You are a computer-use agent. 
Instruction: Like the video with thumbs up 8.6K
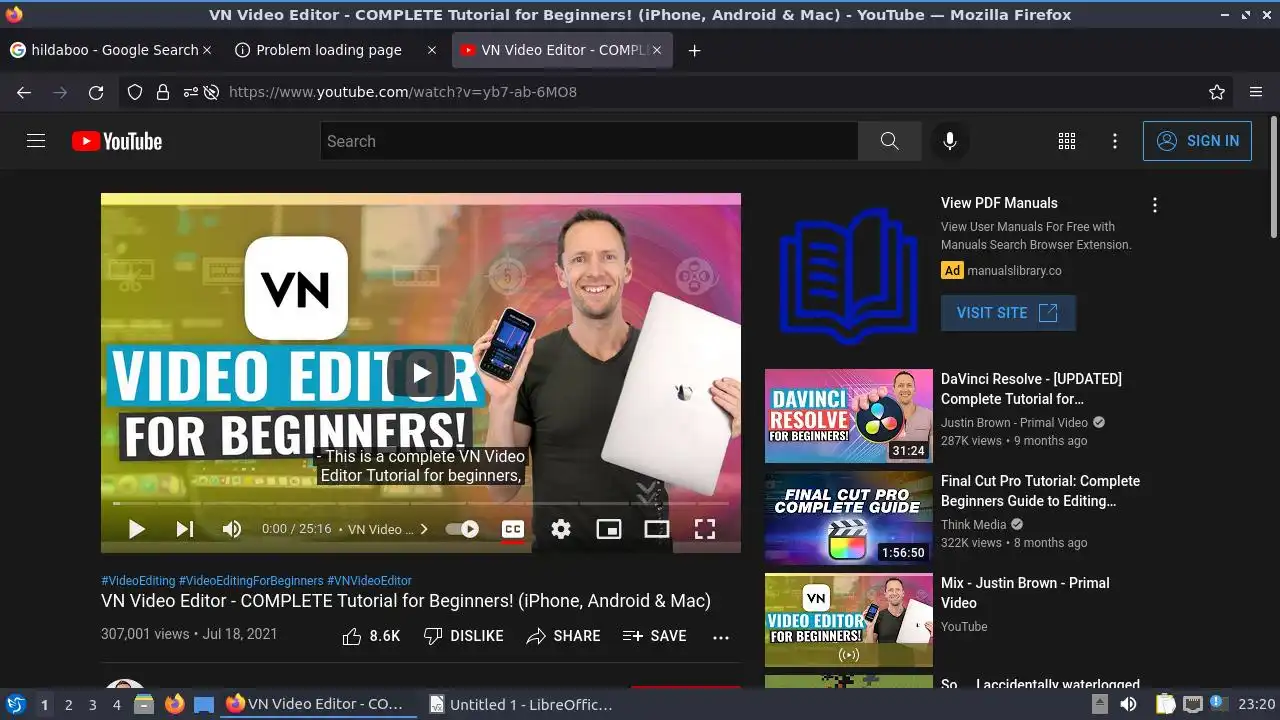point(371,636)
